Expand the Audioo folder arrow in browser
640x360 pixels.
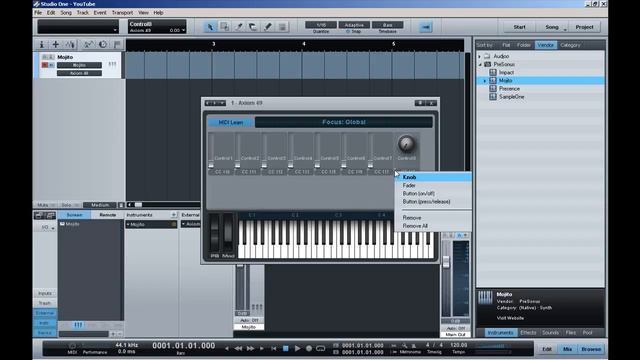tap(480, 56)
